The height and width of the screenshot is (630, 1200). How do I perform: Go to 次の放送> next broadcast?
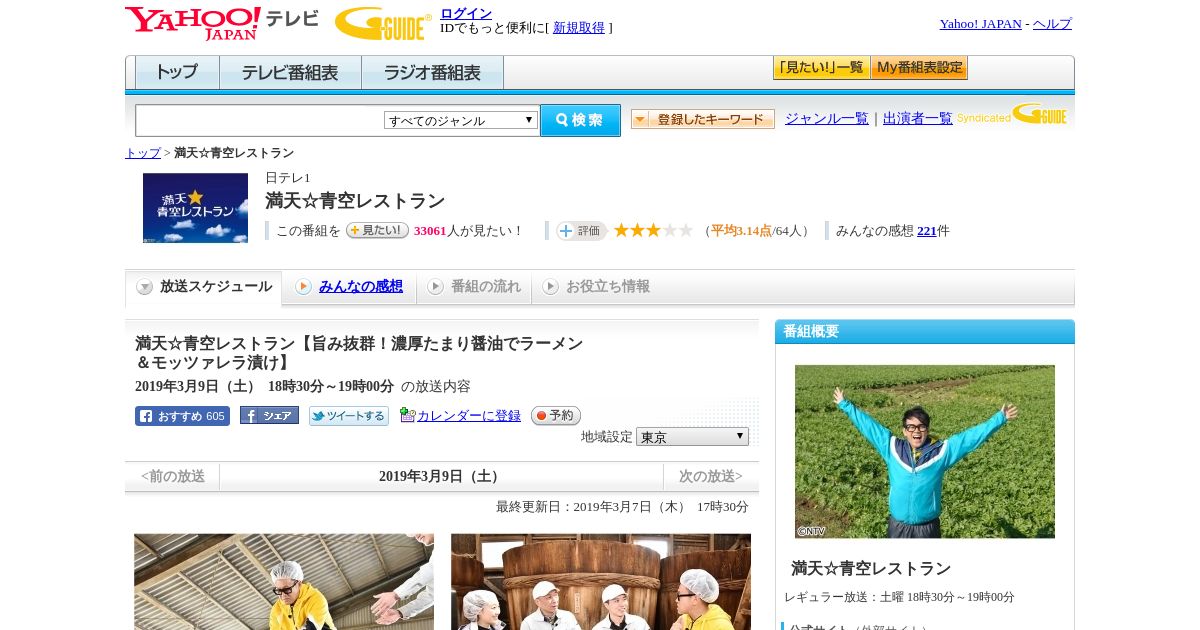tap(710, 477)
